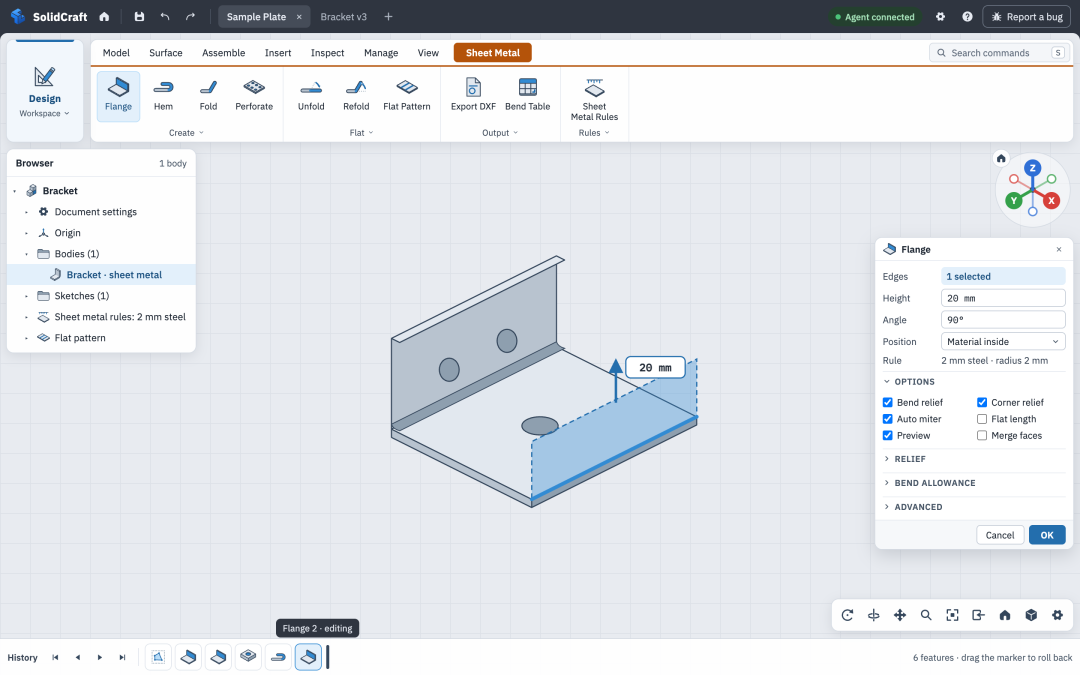Create a Flat Pattern from the ribbon
Viewport: 1080px width, 675px height.
click(x=406, y=96)
